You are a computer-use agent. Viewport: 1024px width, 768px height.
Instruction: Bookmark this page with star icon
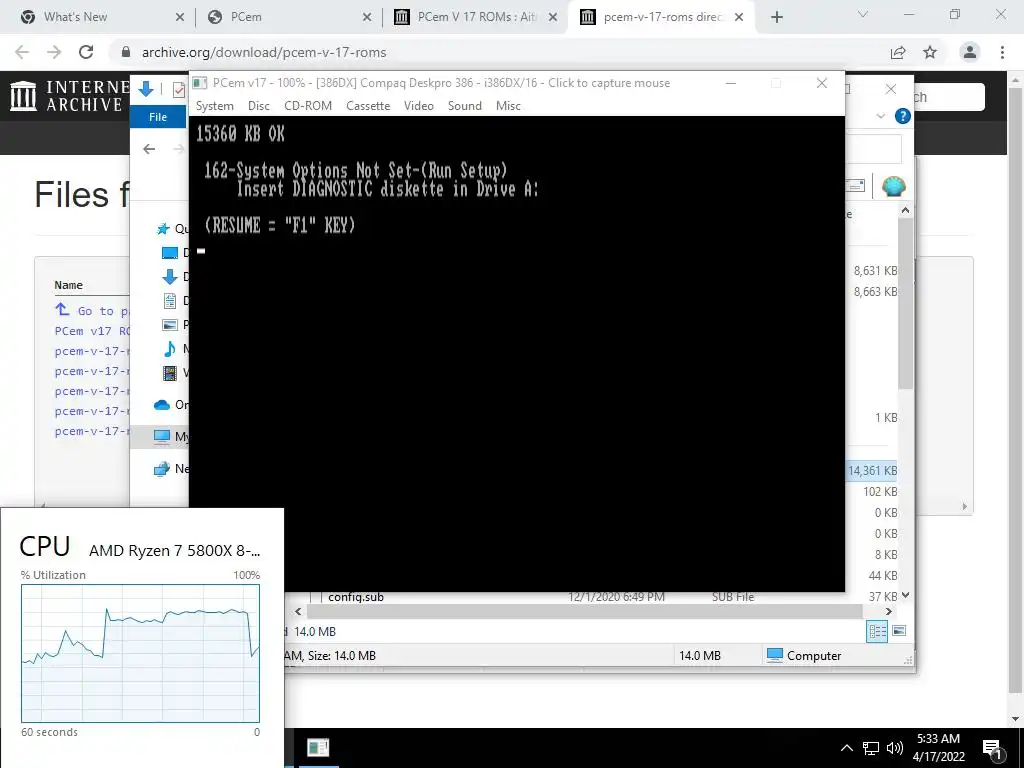point(930,52)
